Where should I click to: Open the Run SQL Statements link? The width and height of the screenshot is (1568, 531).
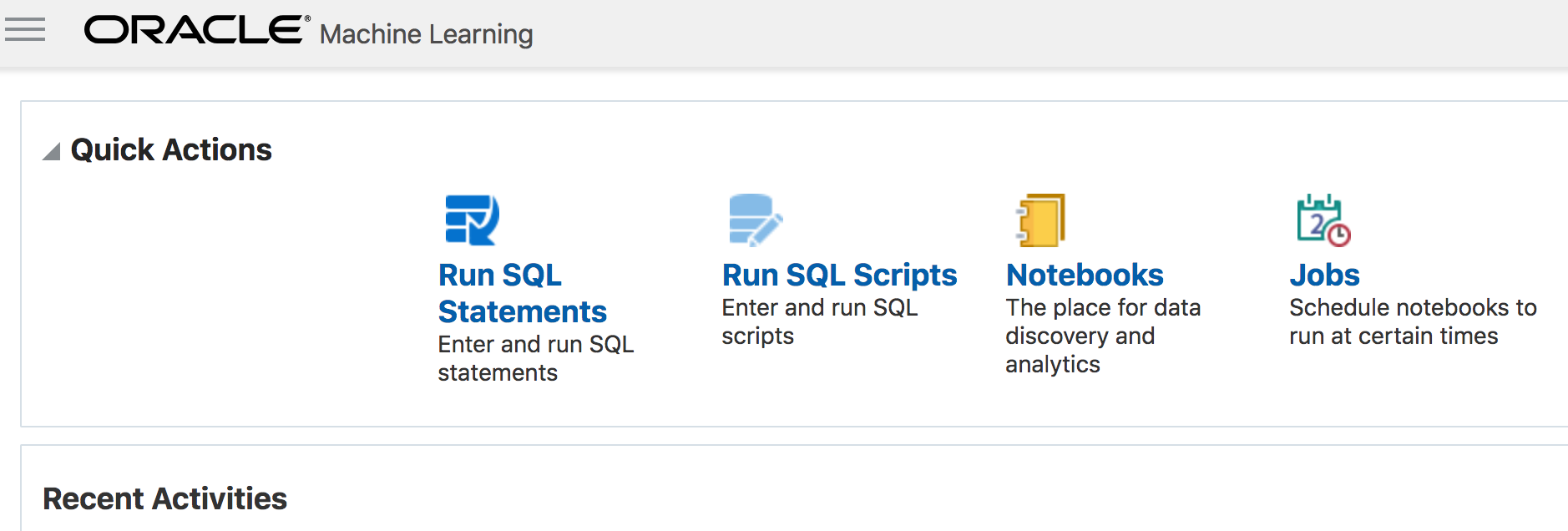tap(522, 293)
